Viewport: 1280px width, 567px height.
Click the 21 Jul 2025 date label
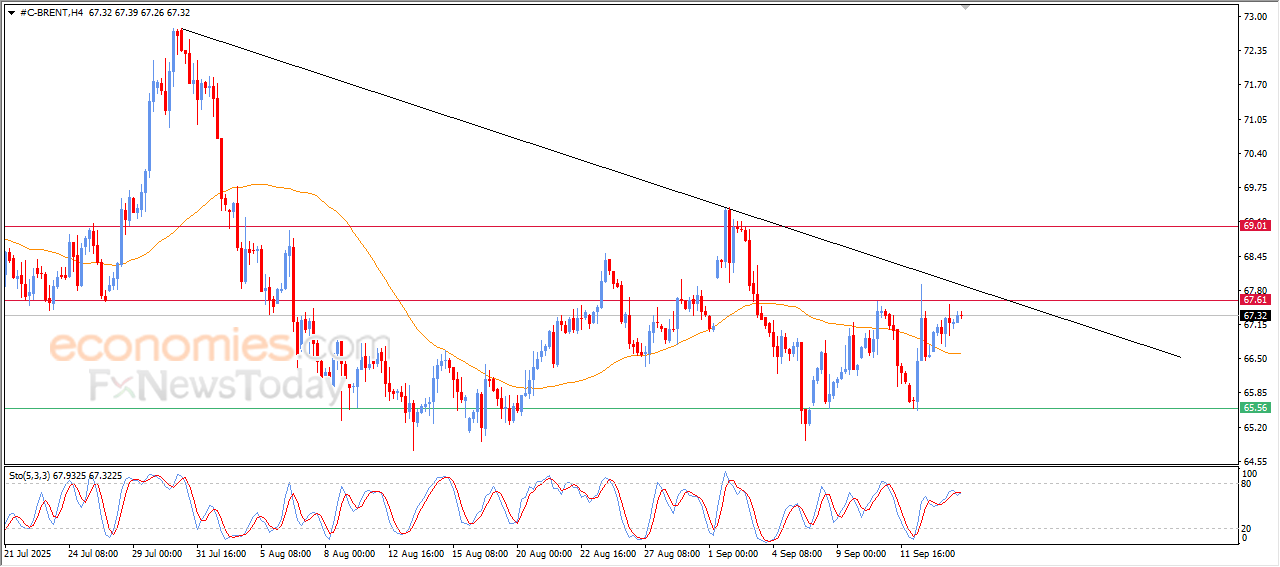point(27,552)
